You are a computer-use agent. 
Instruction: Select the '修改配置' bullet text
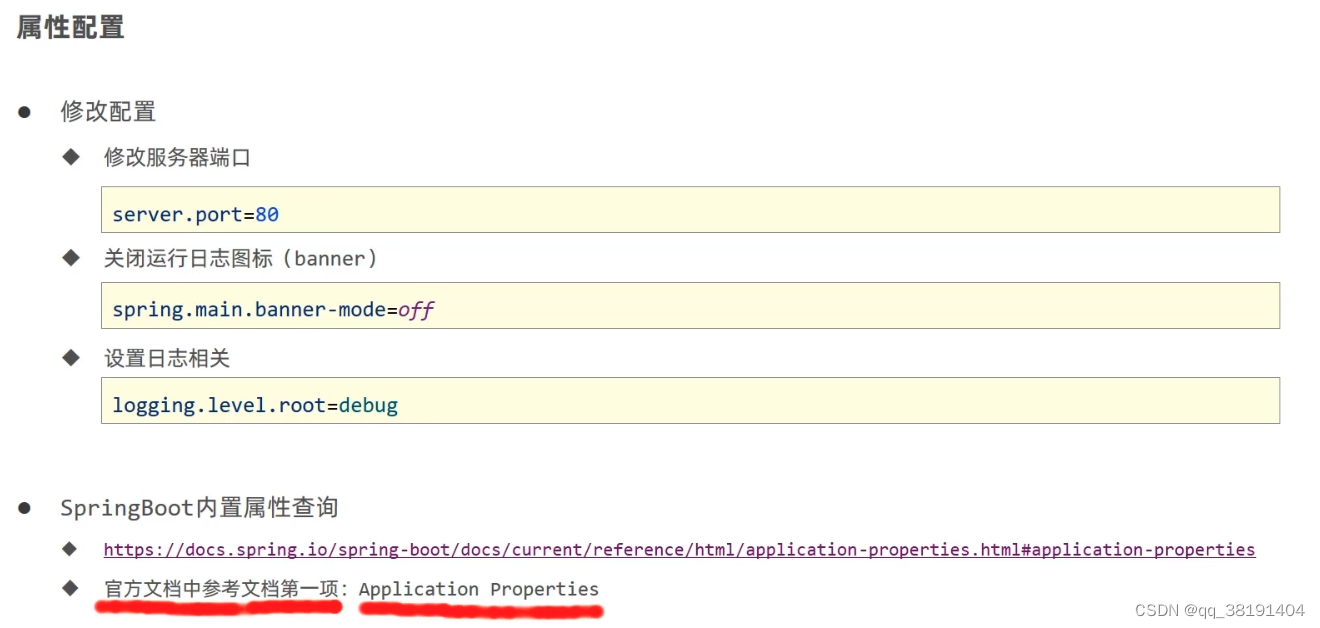click(x=108, y=111)
